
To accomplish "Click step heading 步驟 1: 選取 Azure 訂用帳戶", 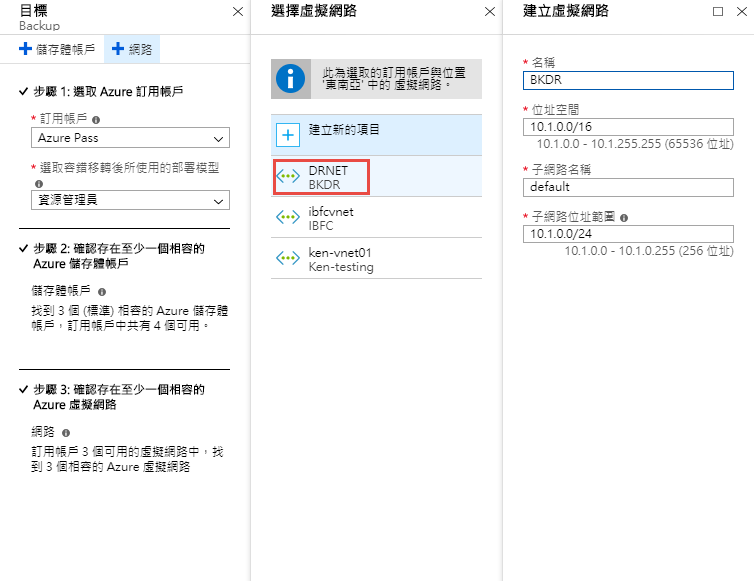I will pos(108,91).
